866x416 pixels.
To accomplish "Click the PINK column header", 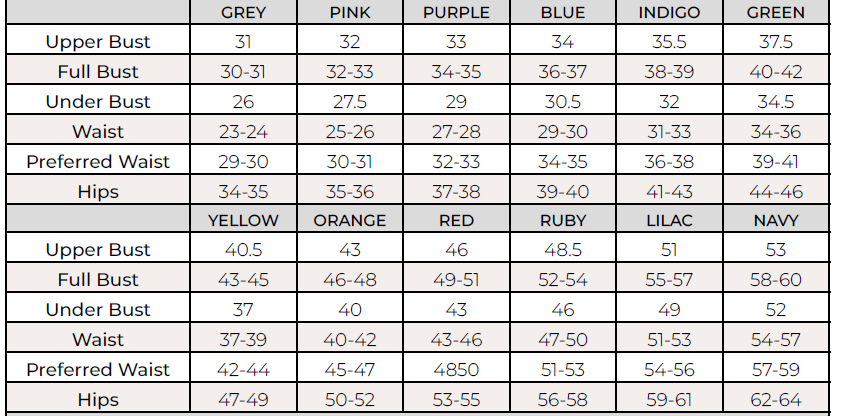I will [x=350, y=13].
